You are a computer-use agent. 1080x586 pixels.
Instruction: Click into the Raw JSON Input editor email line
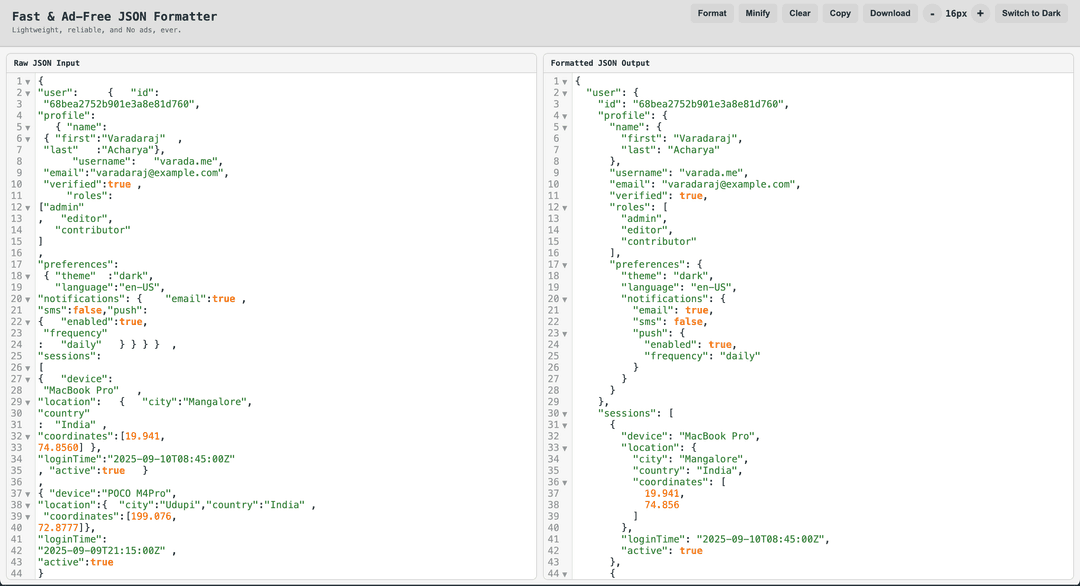(x=135, y=173)
